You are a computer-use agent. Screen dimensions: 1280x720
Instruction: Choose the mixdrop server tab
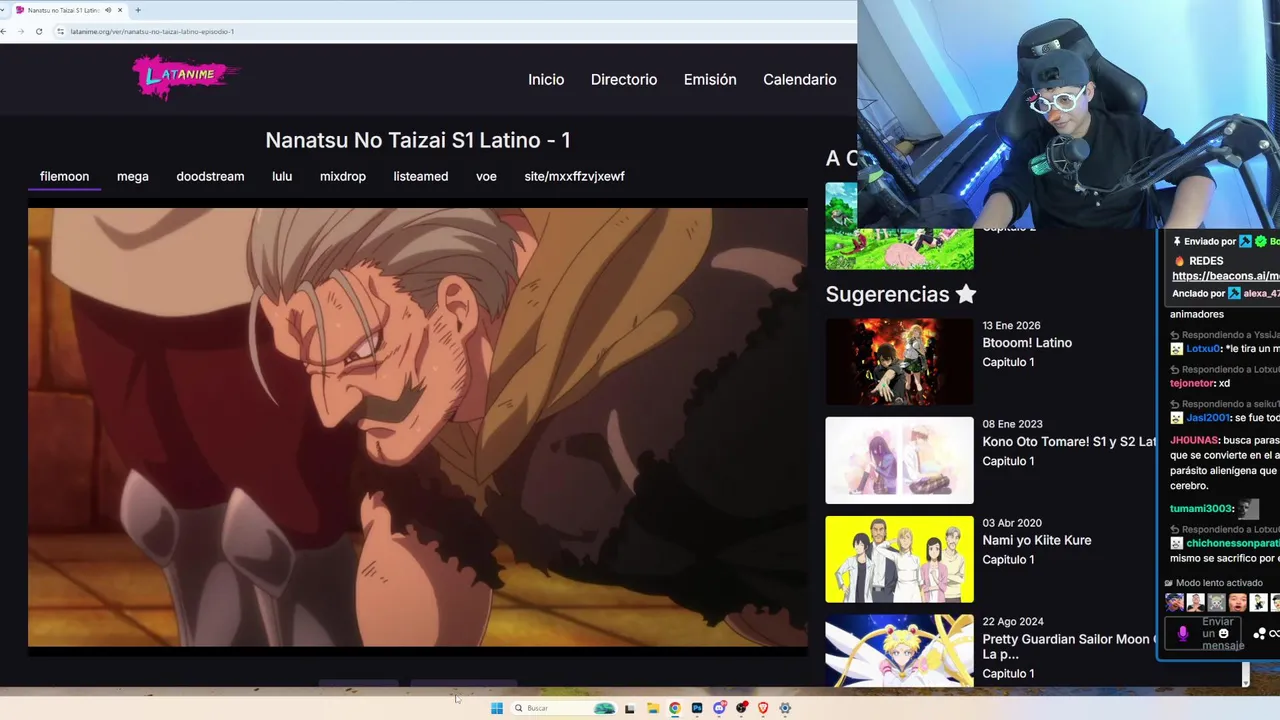coord(343,176)
